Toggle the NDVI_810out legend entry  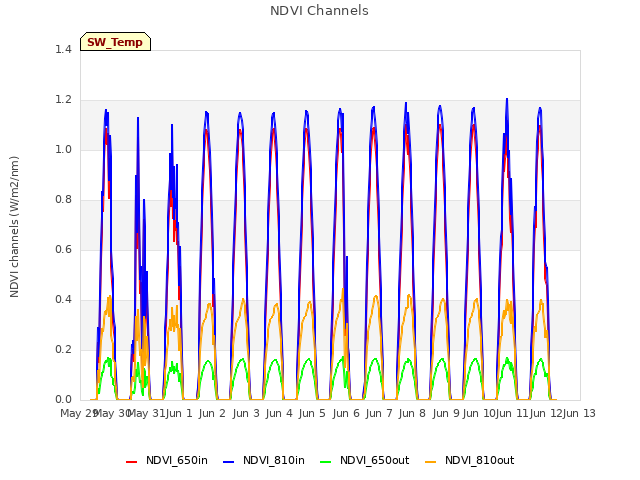coord(469,461)
